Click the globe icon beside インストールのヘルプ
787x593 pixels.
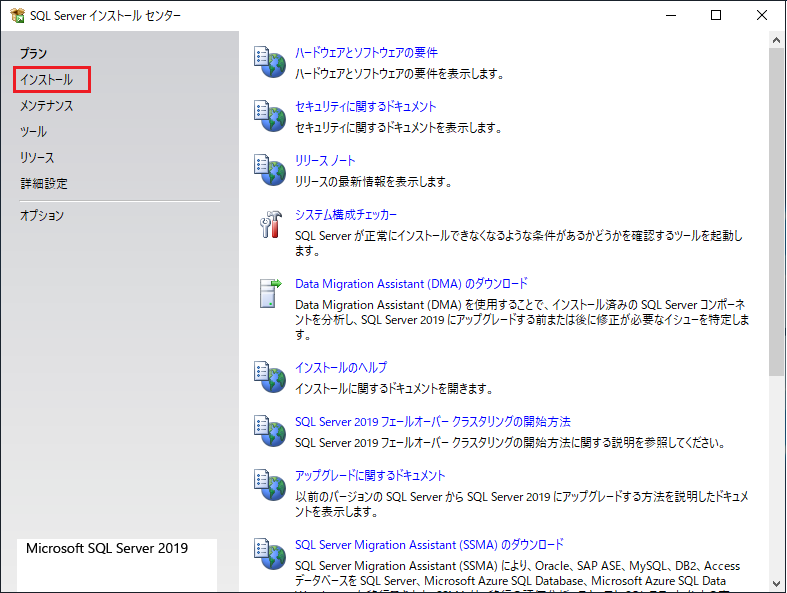270,377
